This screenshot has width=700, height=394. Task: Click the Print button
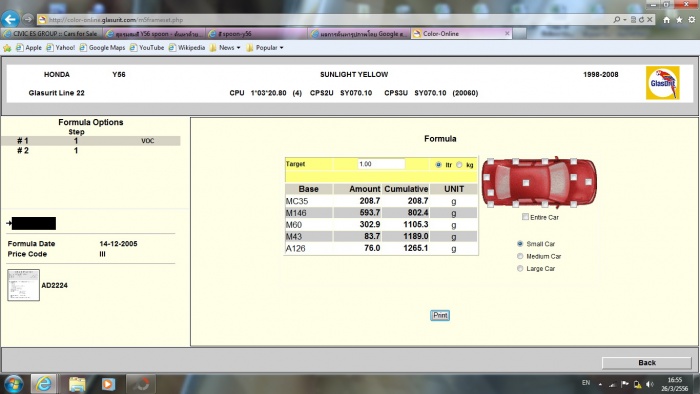pyautogui.click(x=440, y=315)
